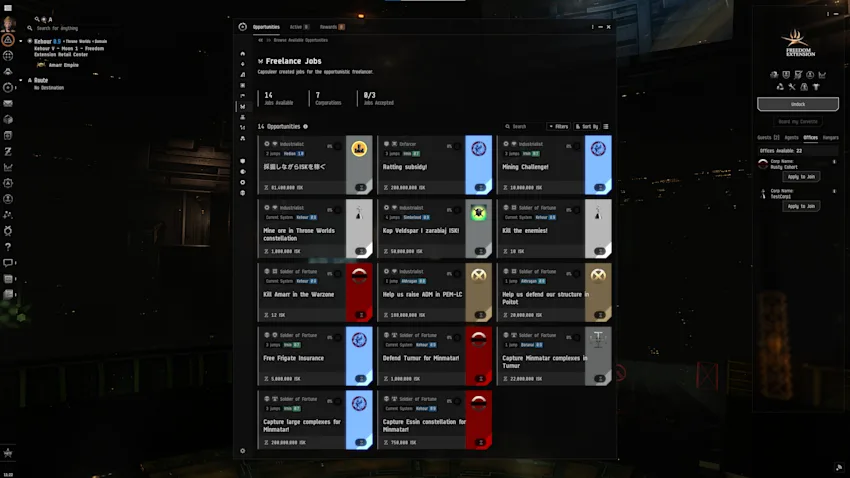850x478 pixels.
Task: Click Apply to Join for Rusty Cohort
Action: [x=801, y=177]
